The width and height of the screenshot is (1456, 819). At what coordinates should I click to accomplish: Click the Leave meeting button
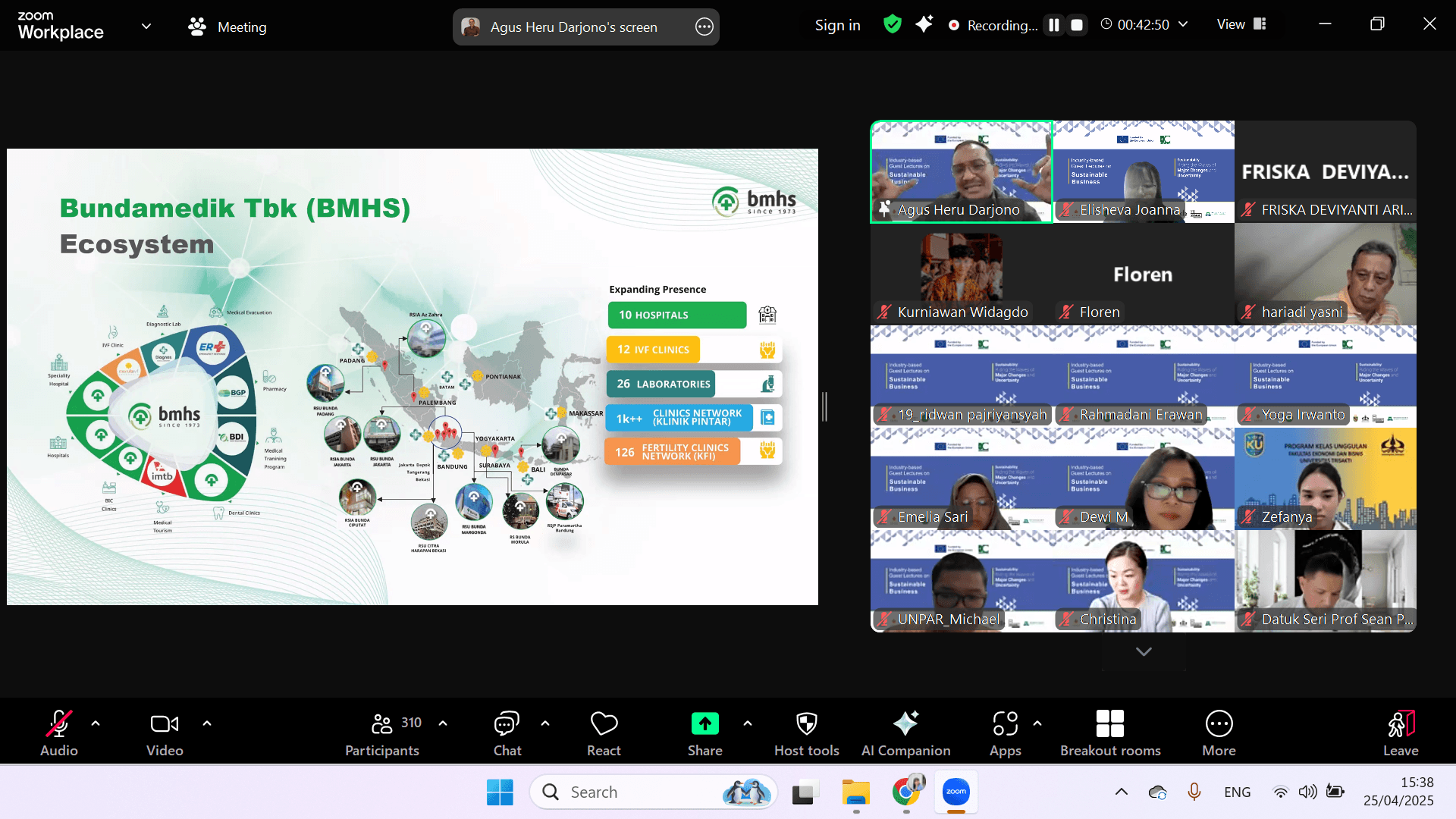pos(1401,733)
